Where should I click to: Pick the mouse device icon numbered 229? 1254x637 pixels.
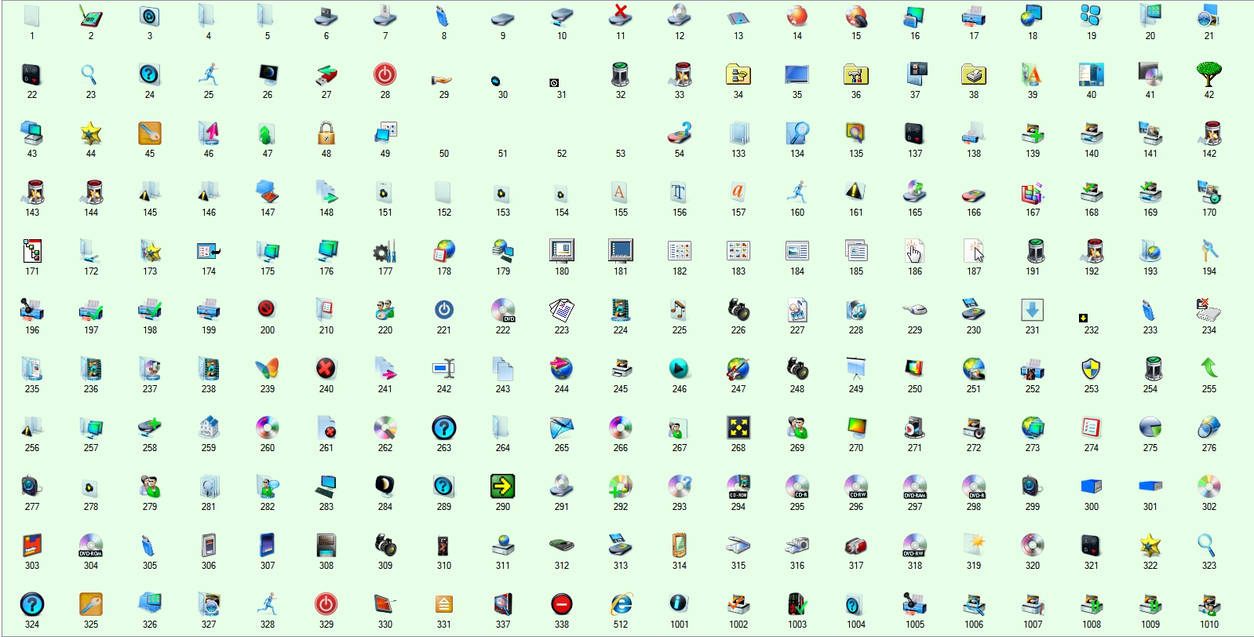(914, 310)
